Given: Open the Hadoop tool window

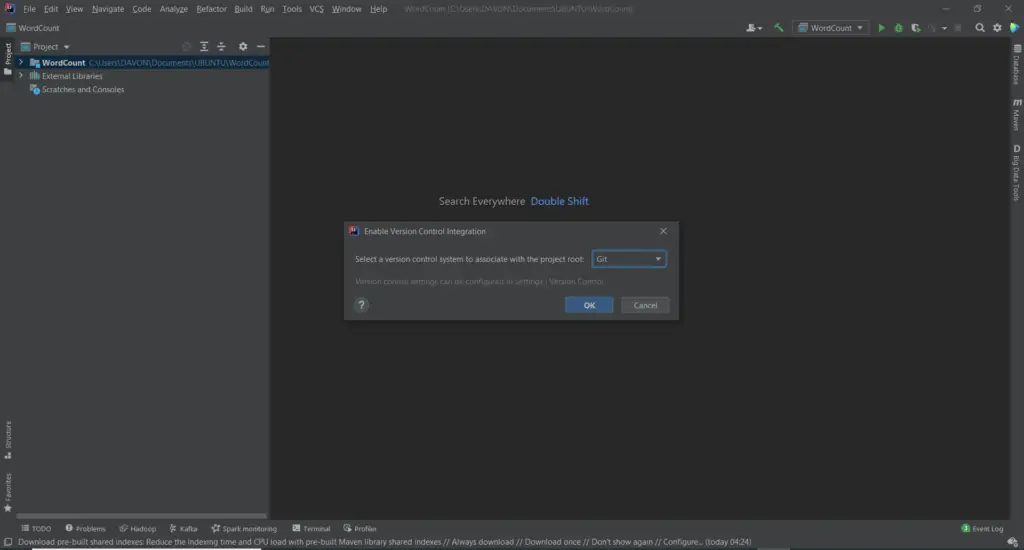Looking at the screenshot, I should [138, 528].
